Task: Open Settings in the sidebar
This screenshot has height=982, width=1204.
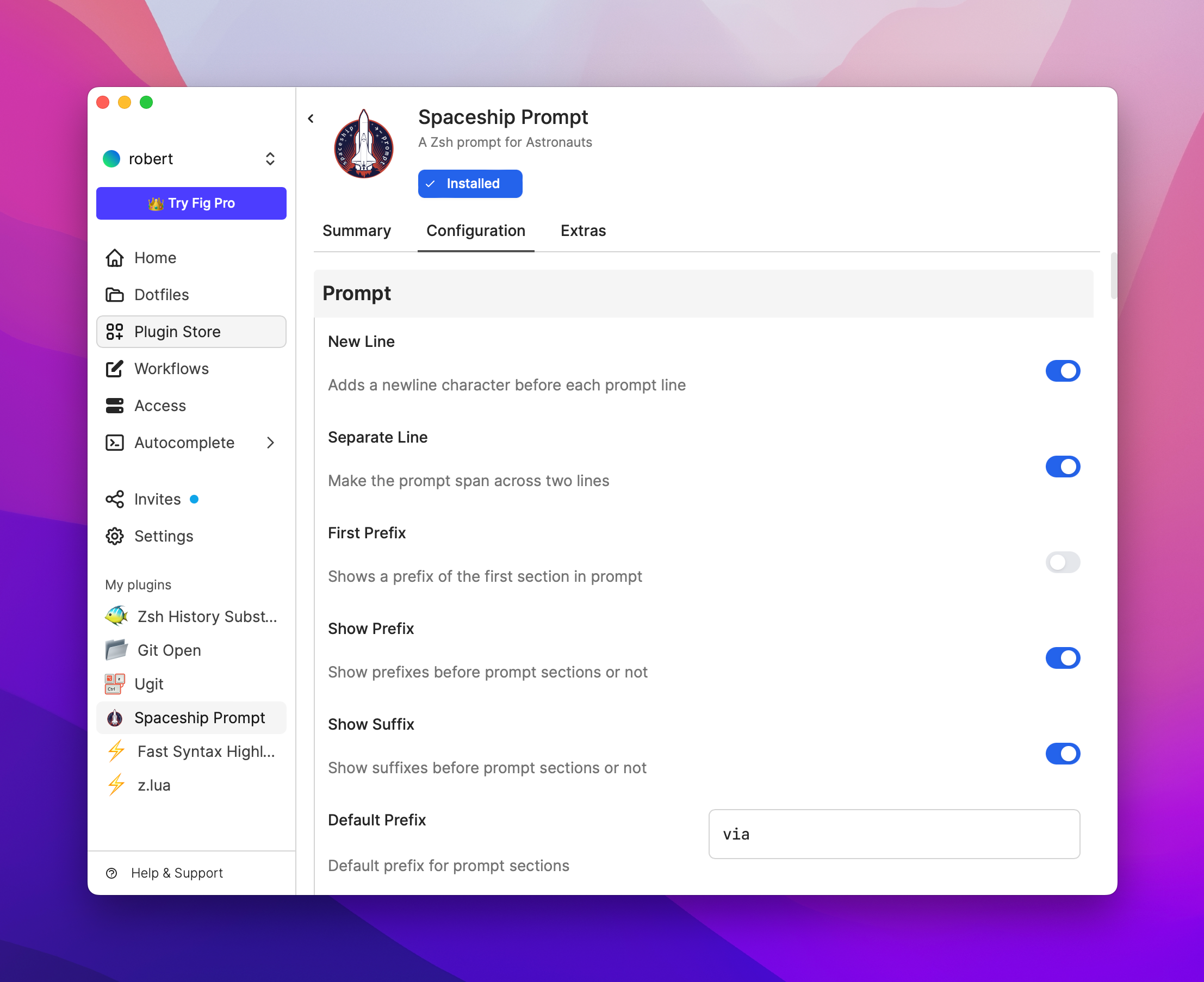Action: [191, 536]
